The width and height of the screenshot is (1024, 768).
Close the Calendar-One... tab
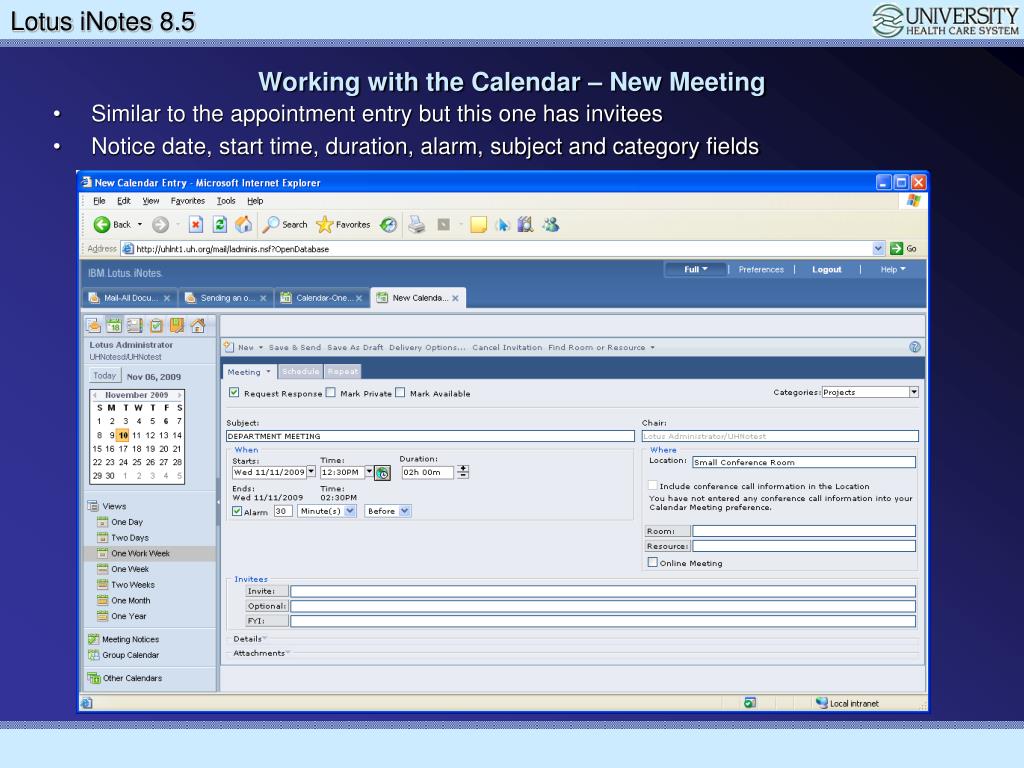(x=359, y=298)
